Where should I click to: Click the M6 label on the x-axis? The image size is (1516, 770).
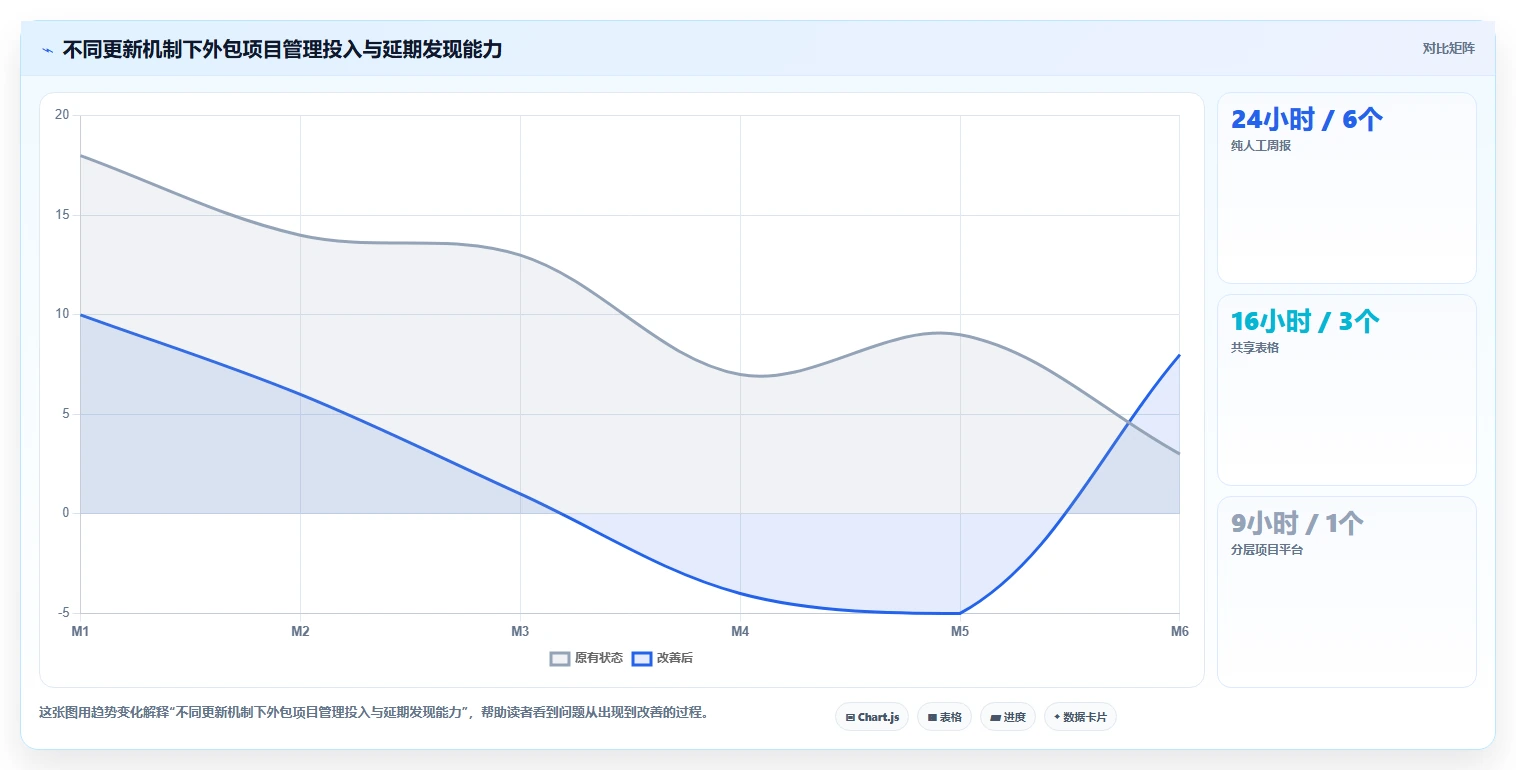pos(1180,631)
